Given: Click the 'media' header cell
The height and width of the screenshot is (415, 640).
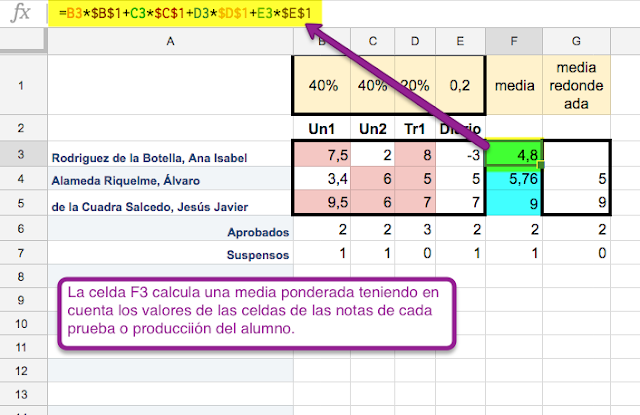Looking at the screenshot, I should click(x=513, y=85).
